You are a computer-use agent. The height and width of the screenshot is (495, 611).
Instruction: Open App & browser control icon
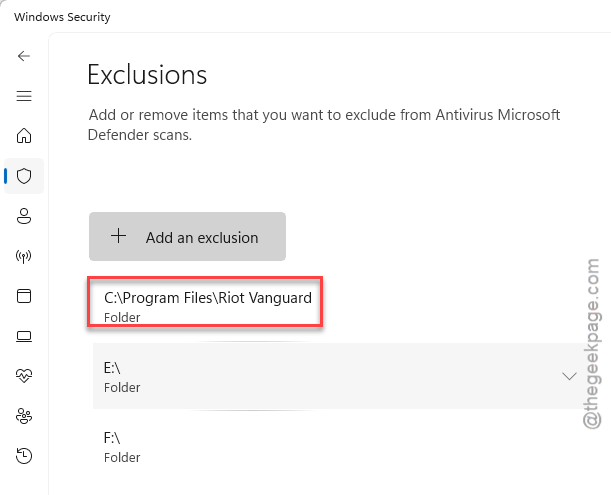(24, 296)
